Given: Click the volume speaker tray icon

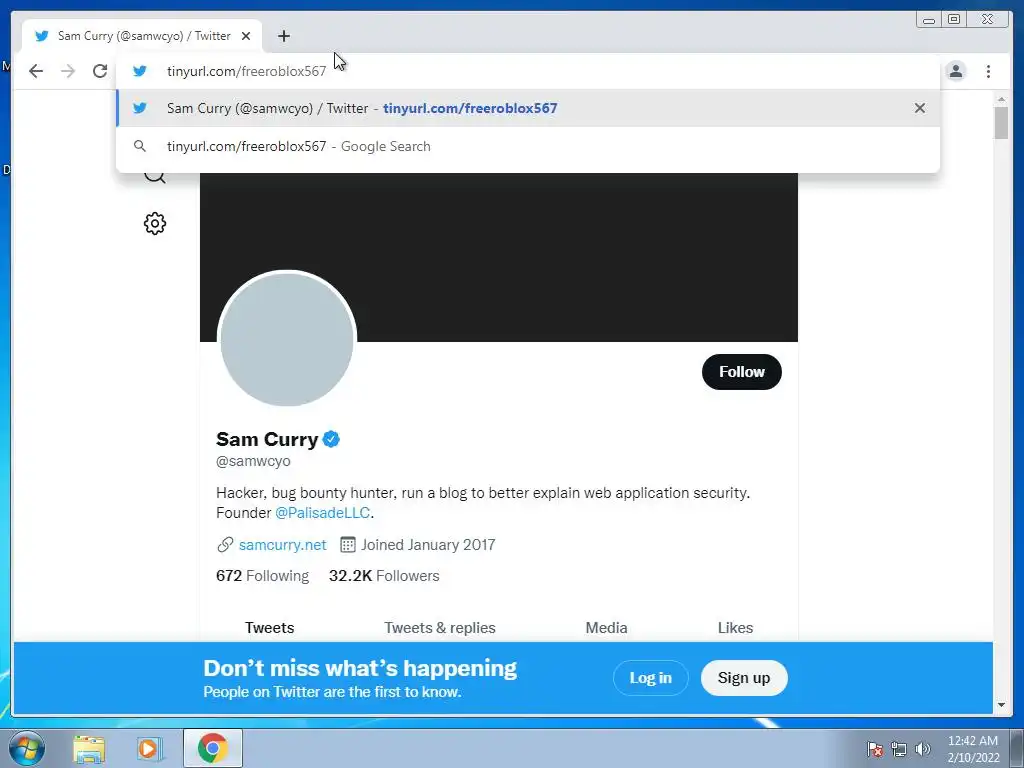Looking at the screenshot, I should [922, 749].
